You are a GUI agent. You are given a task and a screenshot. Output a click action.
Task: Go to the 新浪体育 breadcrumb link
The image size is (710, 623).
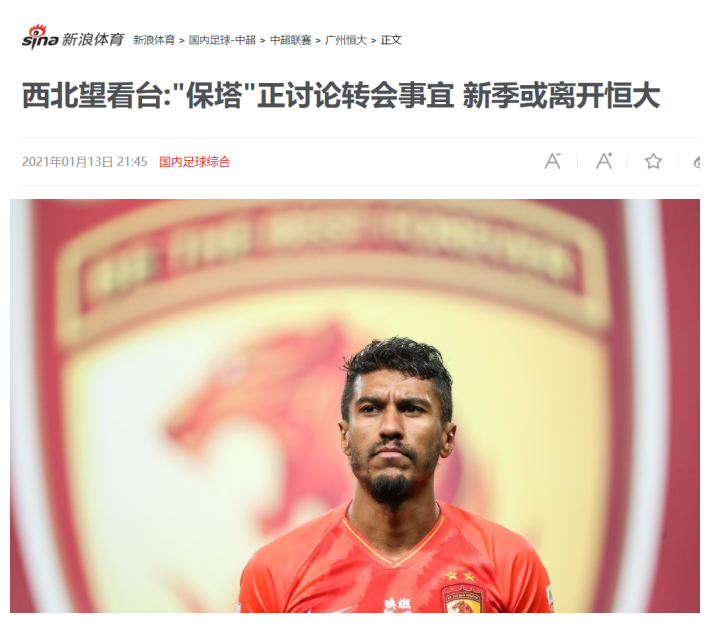154,40
